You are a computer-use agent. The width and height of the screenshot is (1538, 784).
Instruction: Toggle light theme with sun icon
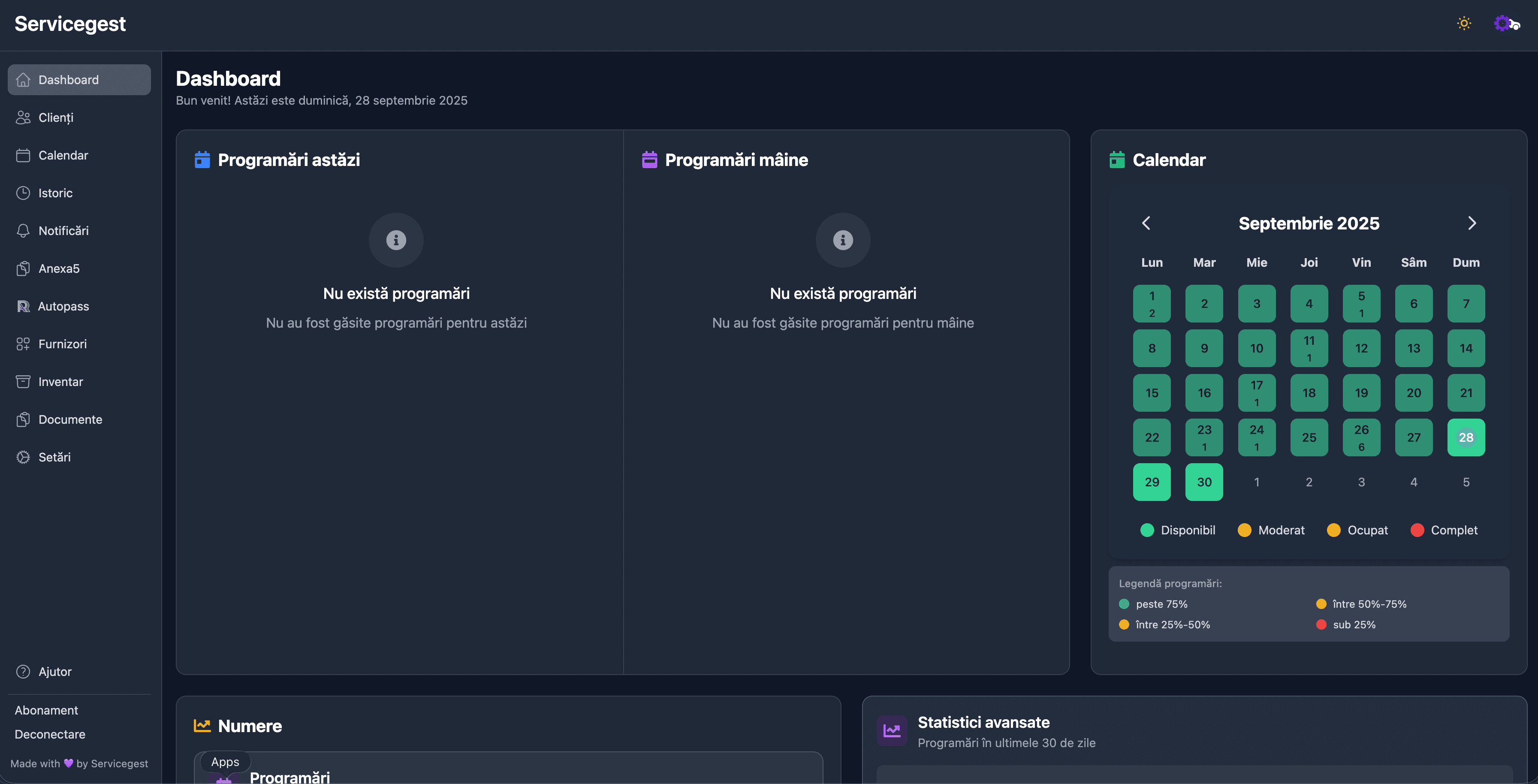(1463, 23)
